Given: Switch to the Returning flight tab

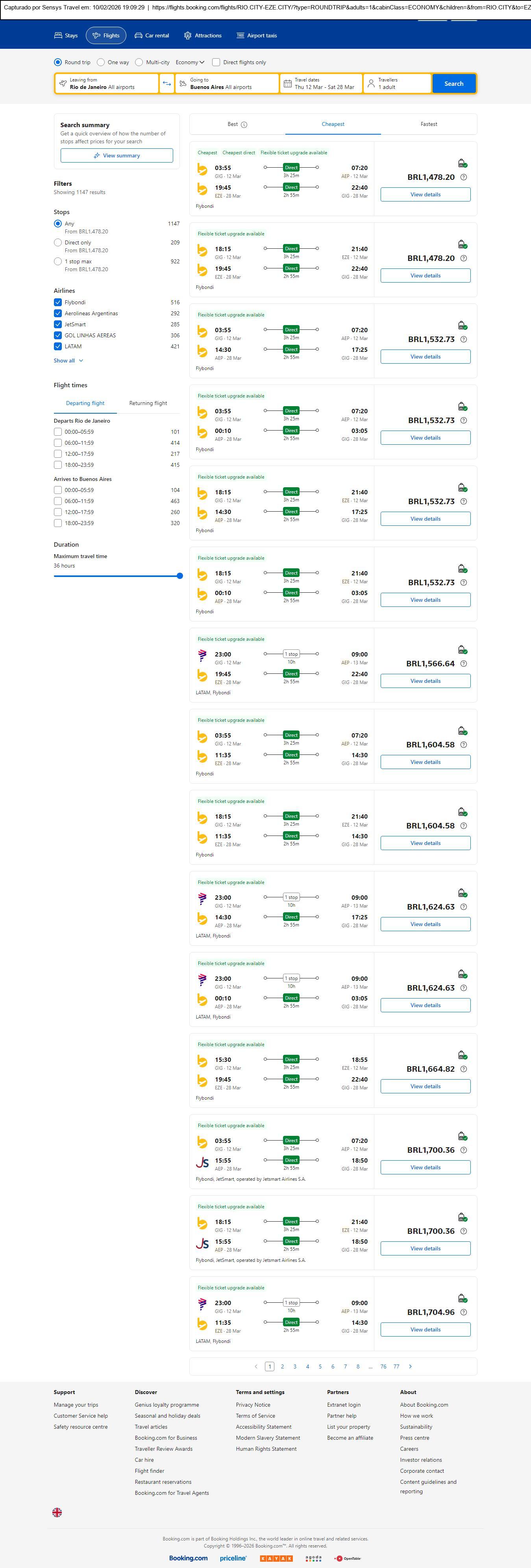Looking at the screenshot, I should click(148, 403).
